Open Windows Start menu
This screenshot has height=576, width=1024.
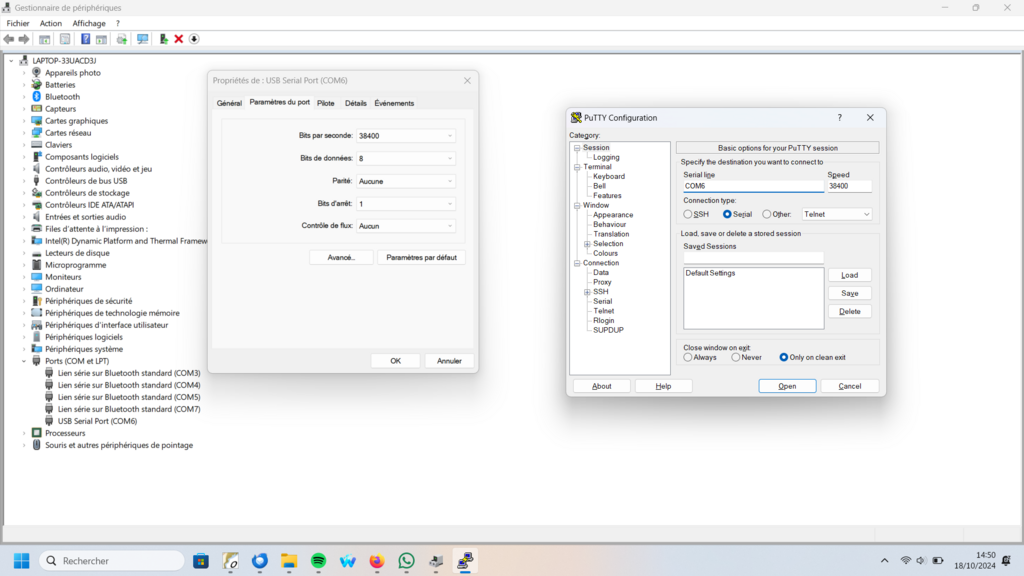click(22, 560)
